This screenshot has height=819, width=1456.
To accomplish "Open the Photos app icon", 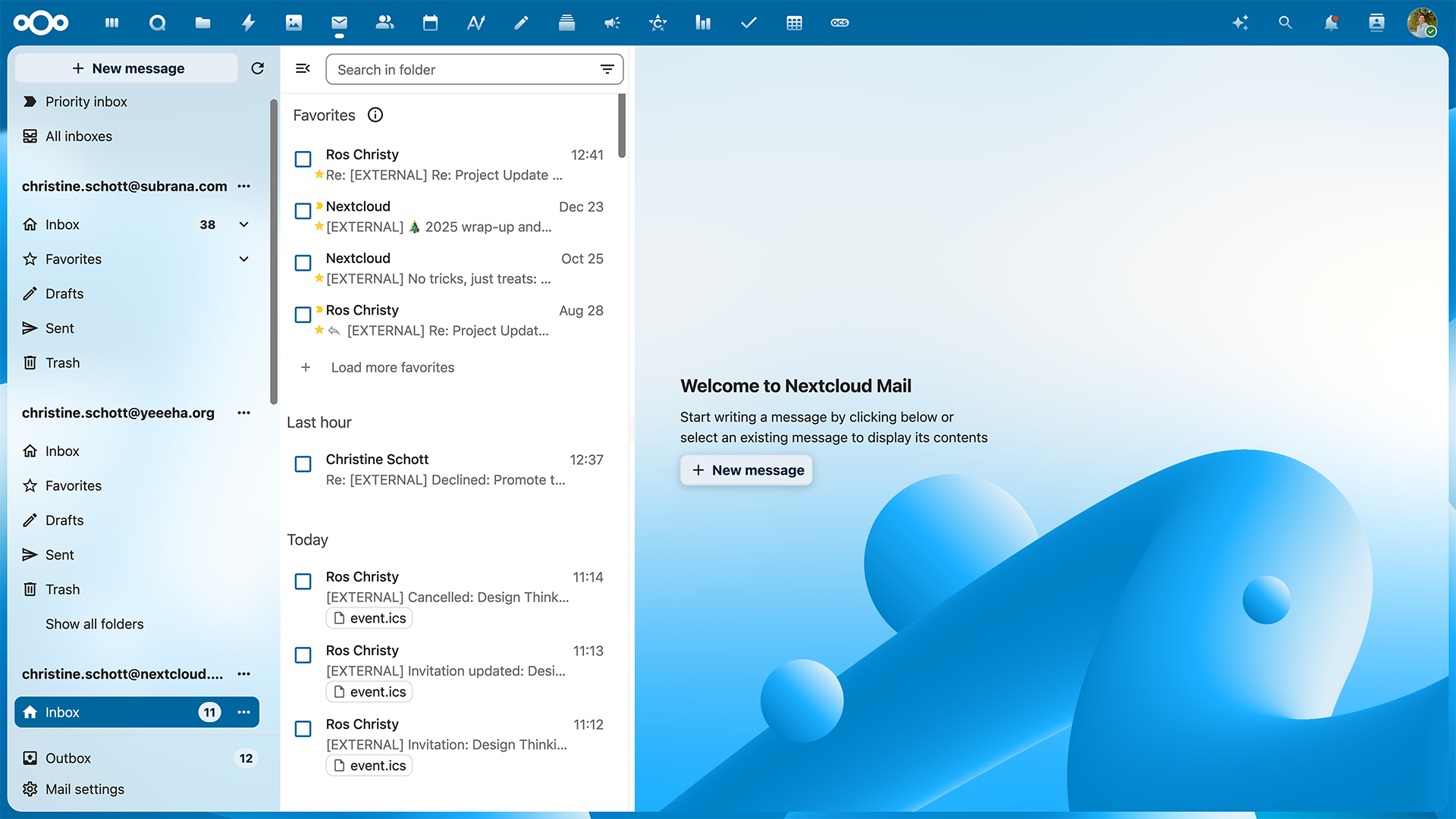I will [x=293, y=23].
